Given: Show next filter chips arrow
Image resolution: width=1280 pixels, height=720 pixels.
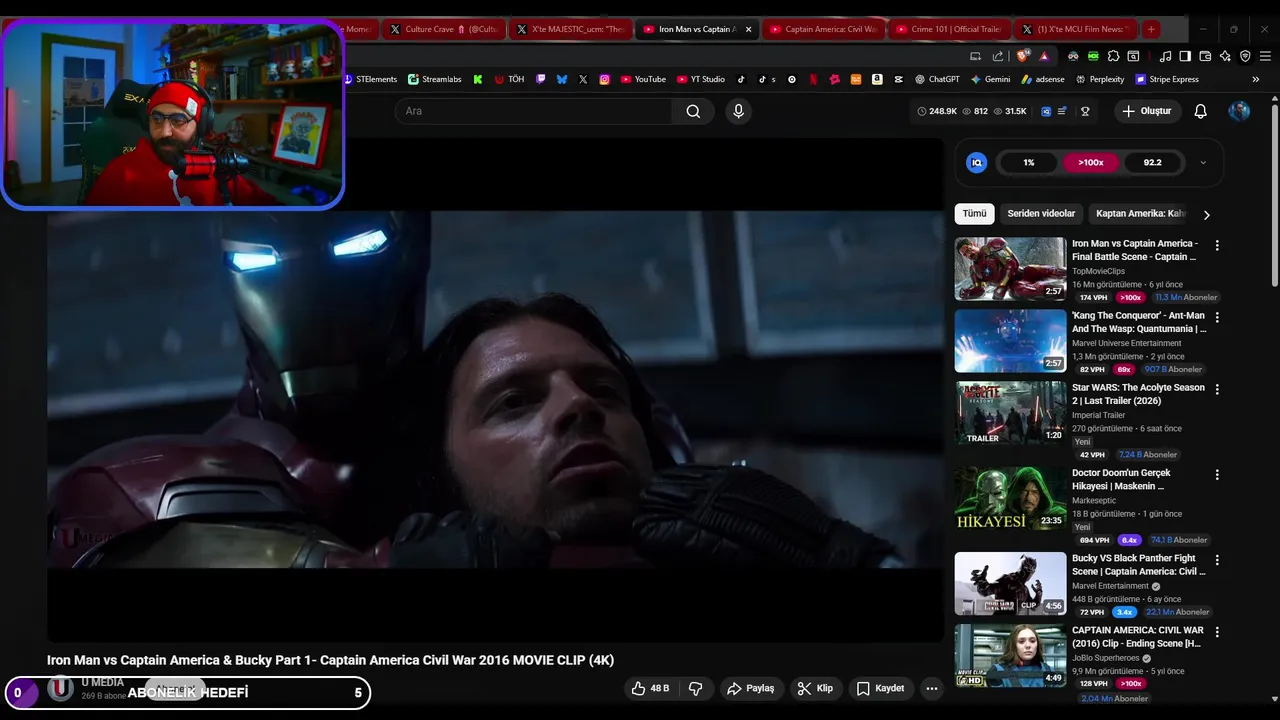Looking at the screenshot, I should [1206, 215].
